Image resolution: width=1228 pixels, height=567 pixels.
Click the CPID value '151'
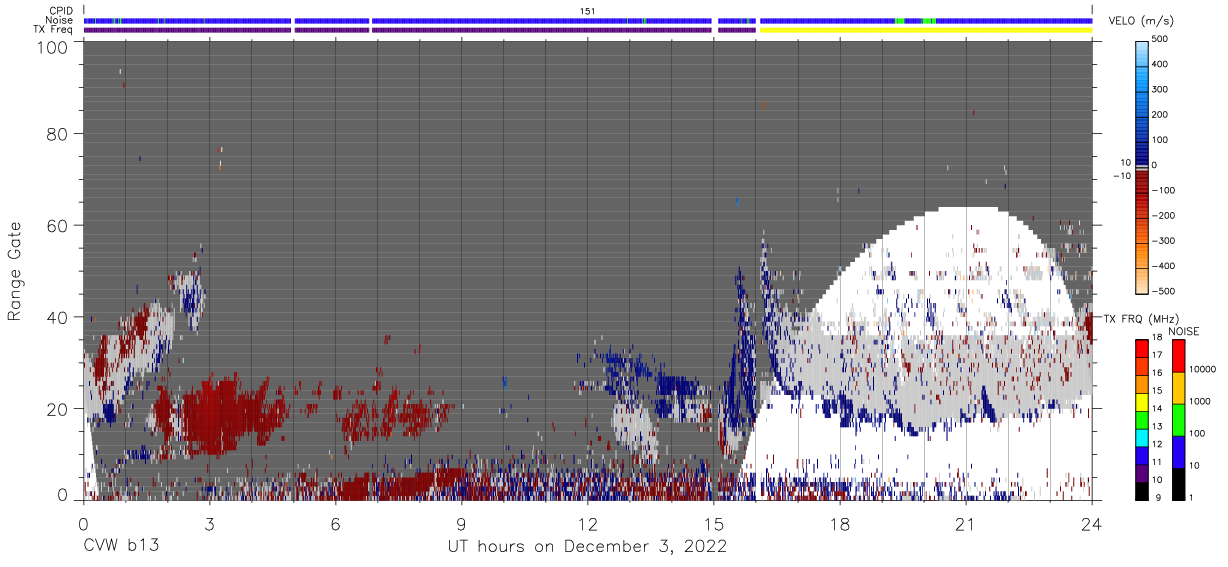pos(588,10)
